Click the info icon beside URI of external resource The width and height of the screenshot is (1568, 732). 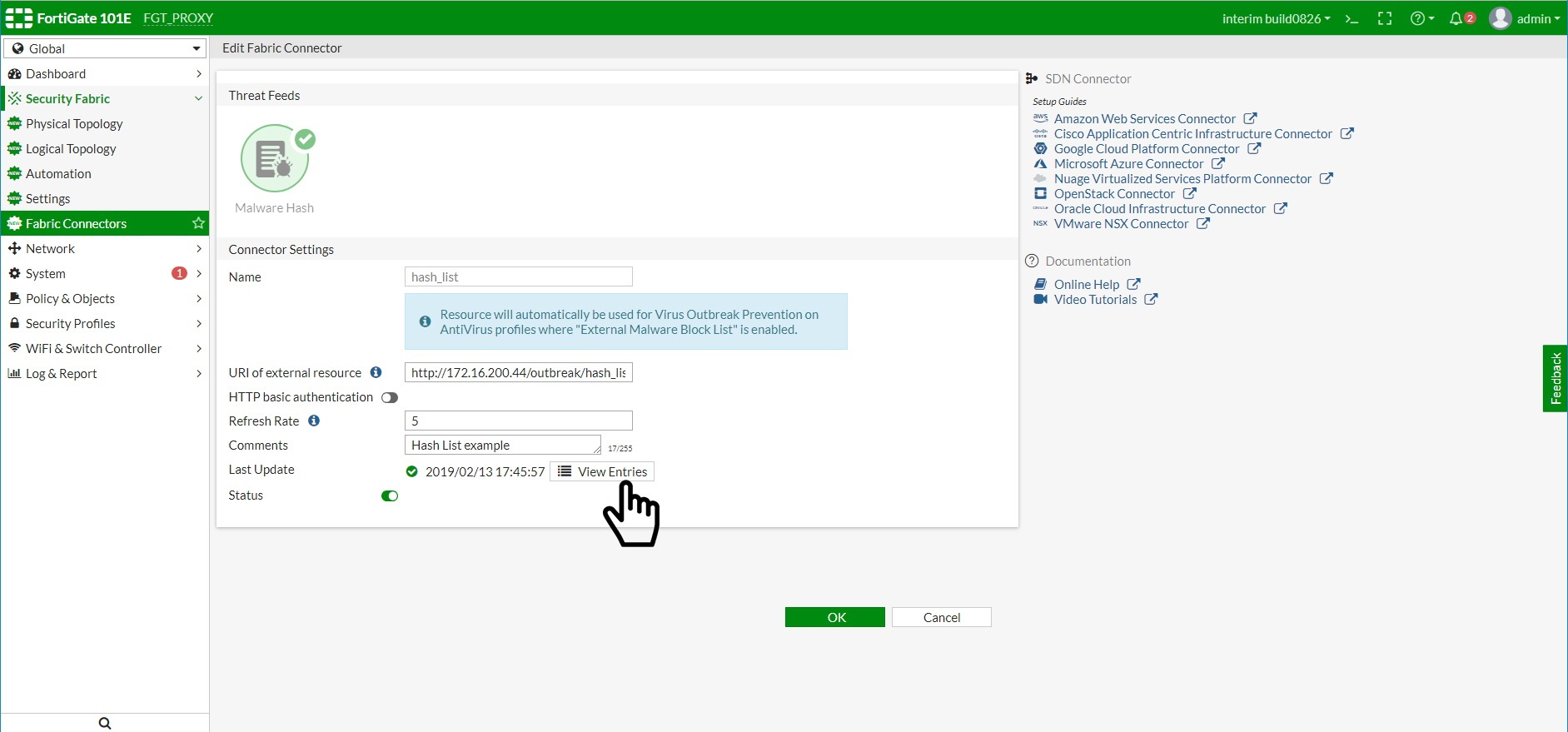pyautogui.click(x=376, y=372)
